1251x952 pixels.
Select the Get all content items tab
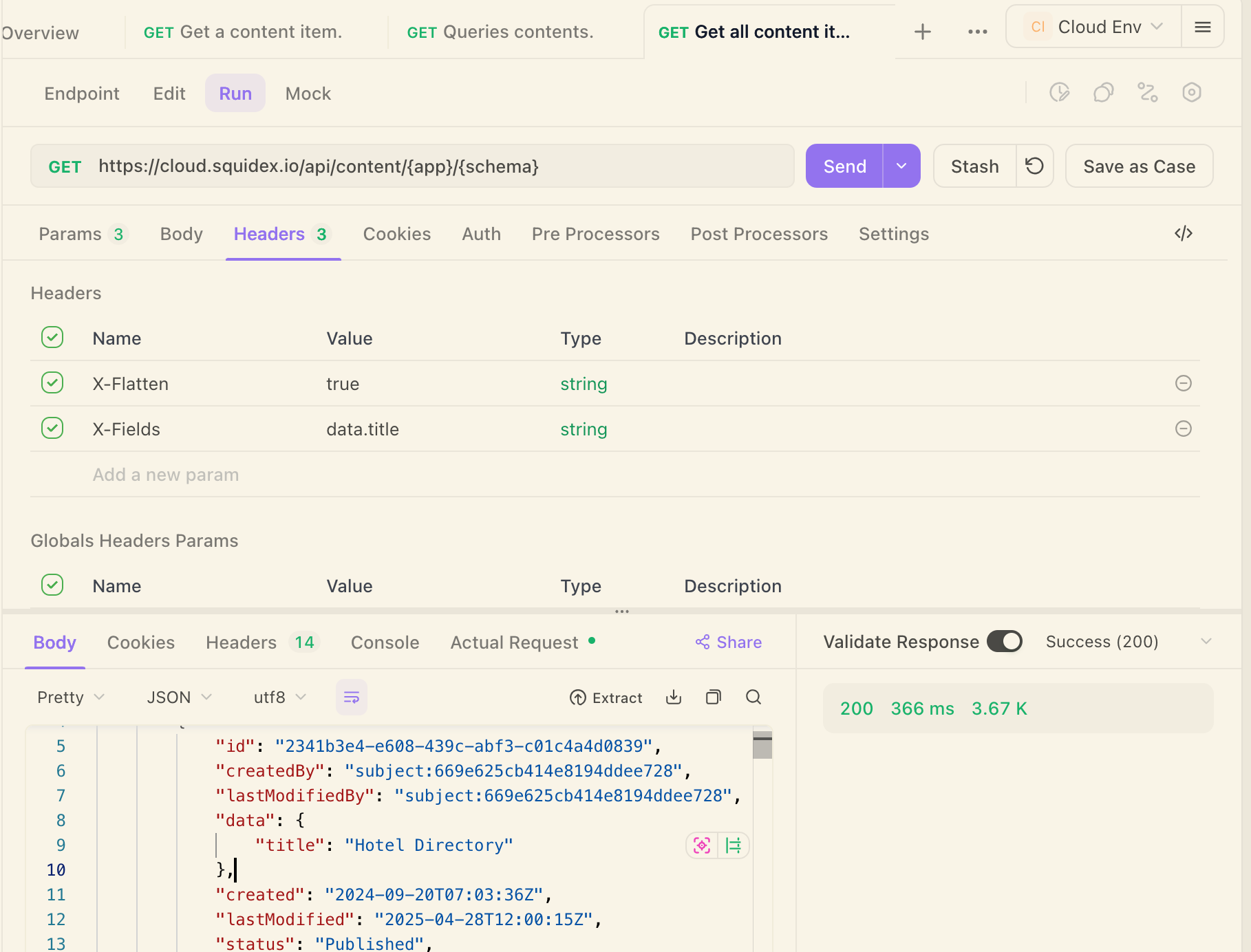[754, 32]
